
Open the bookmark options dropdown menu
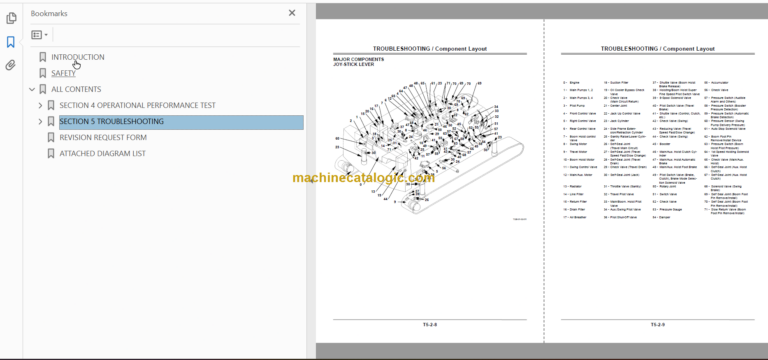pos(39,35)
